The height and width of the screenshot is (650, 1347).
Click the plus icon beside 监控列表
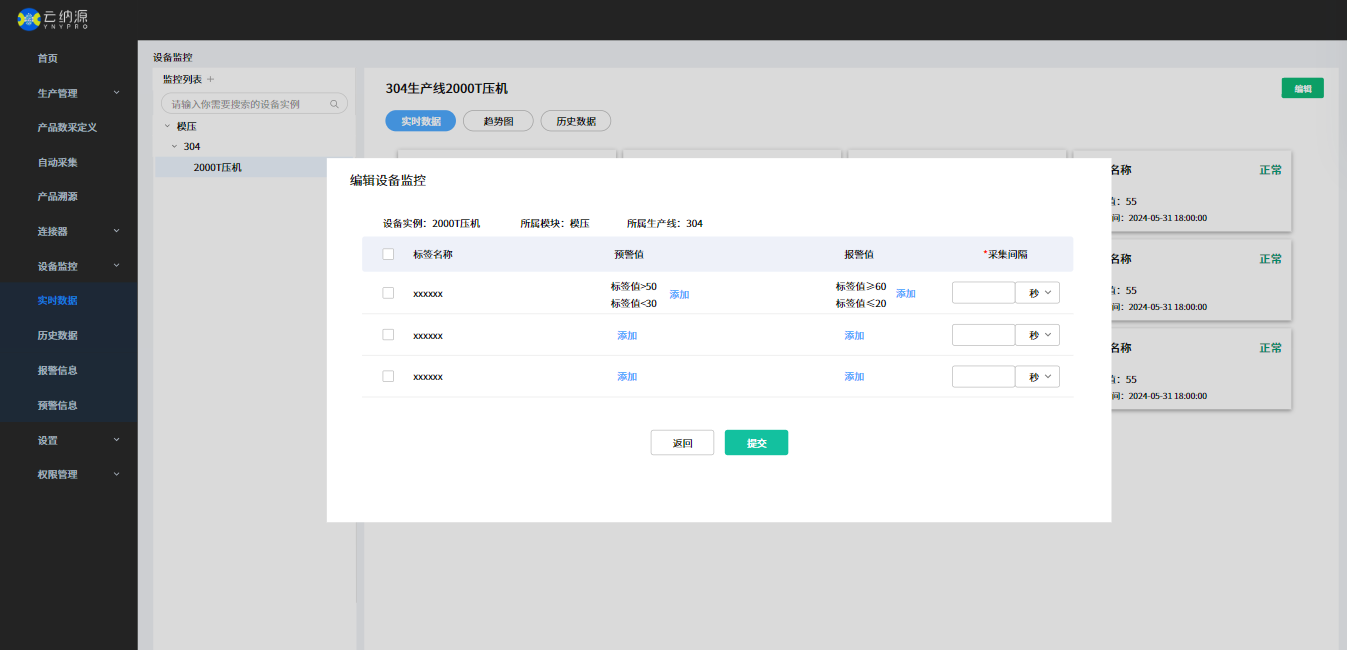tap(210, 79)
